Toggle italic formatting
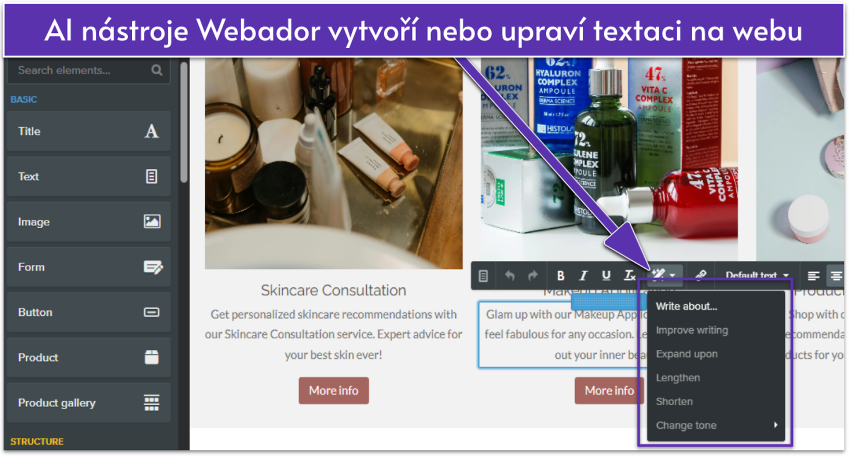Screen dimensions: 850x456 (583, 276)
